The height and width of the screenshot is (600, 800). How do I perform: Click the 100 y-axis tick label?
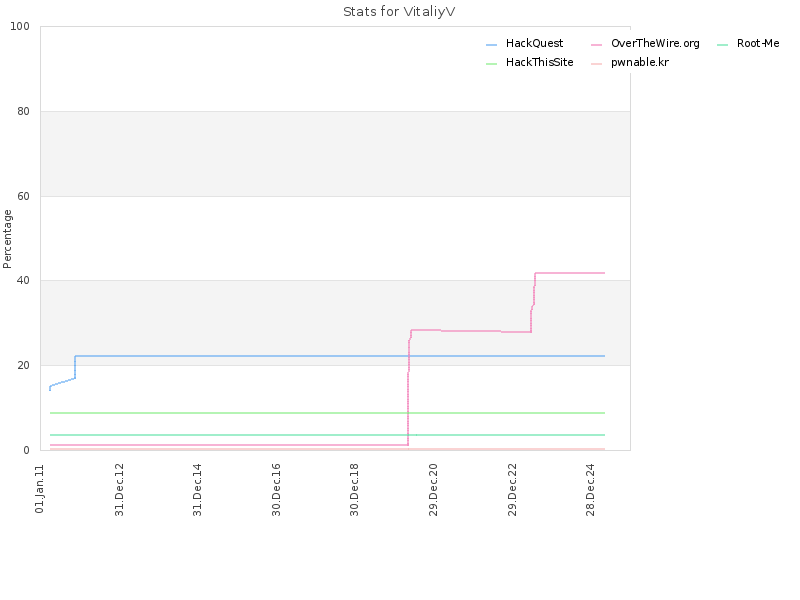(x=20, y=27)
